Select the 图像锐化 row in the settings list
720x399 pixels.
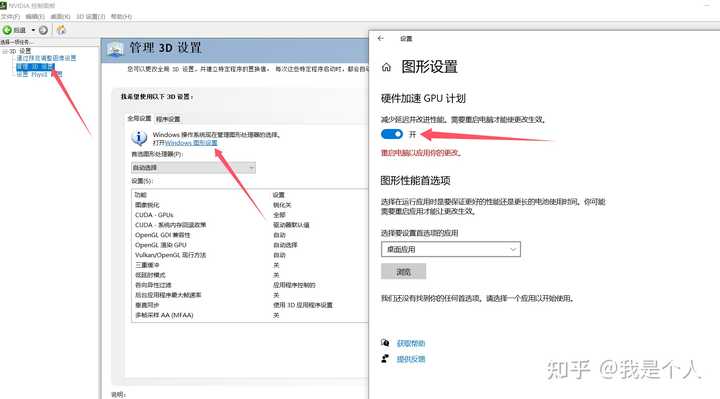(249, 205)
